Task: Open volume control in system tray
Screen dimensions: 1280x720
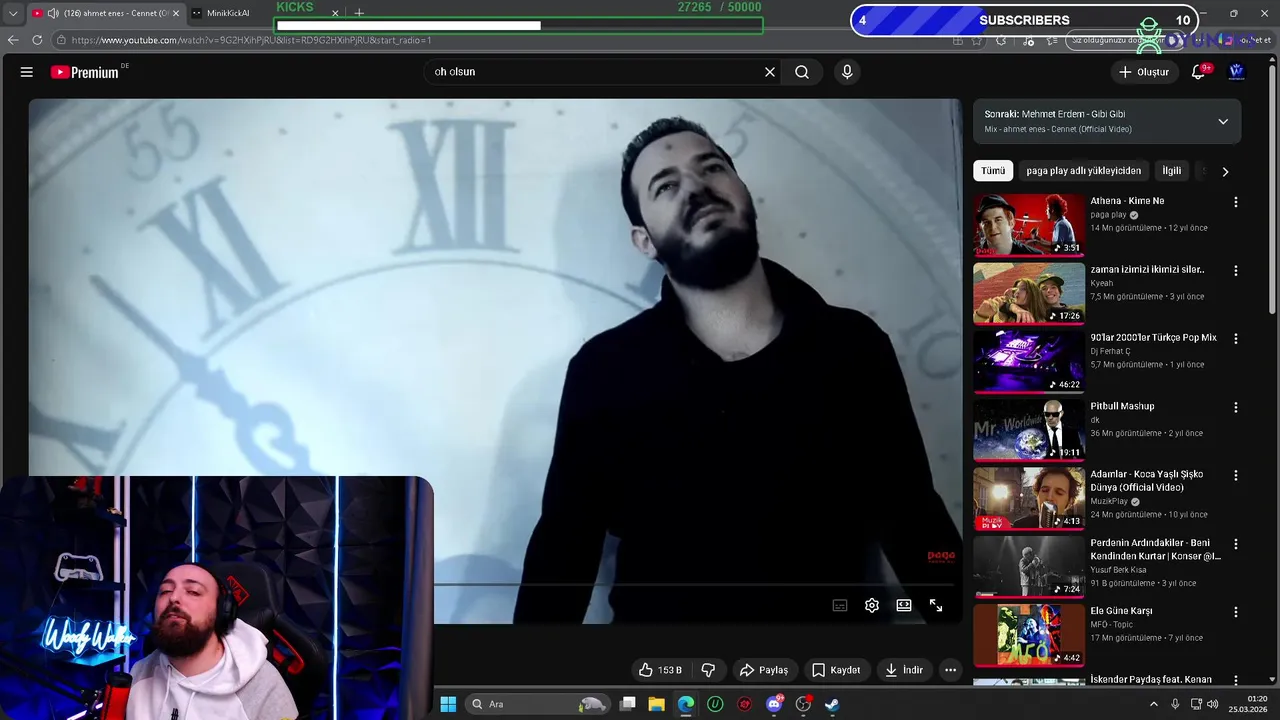Action: coord(1213,704)
